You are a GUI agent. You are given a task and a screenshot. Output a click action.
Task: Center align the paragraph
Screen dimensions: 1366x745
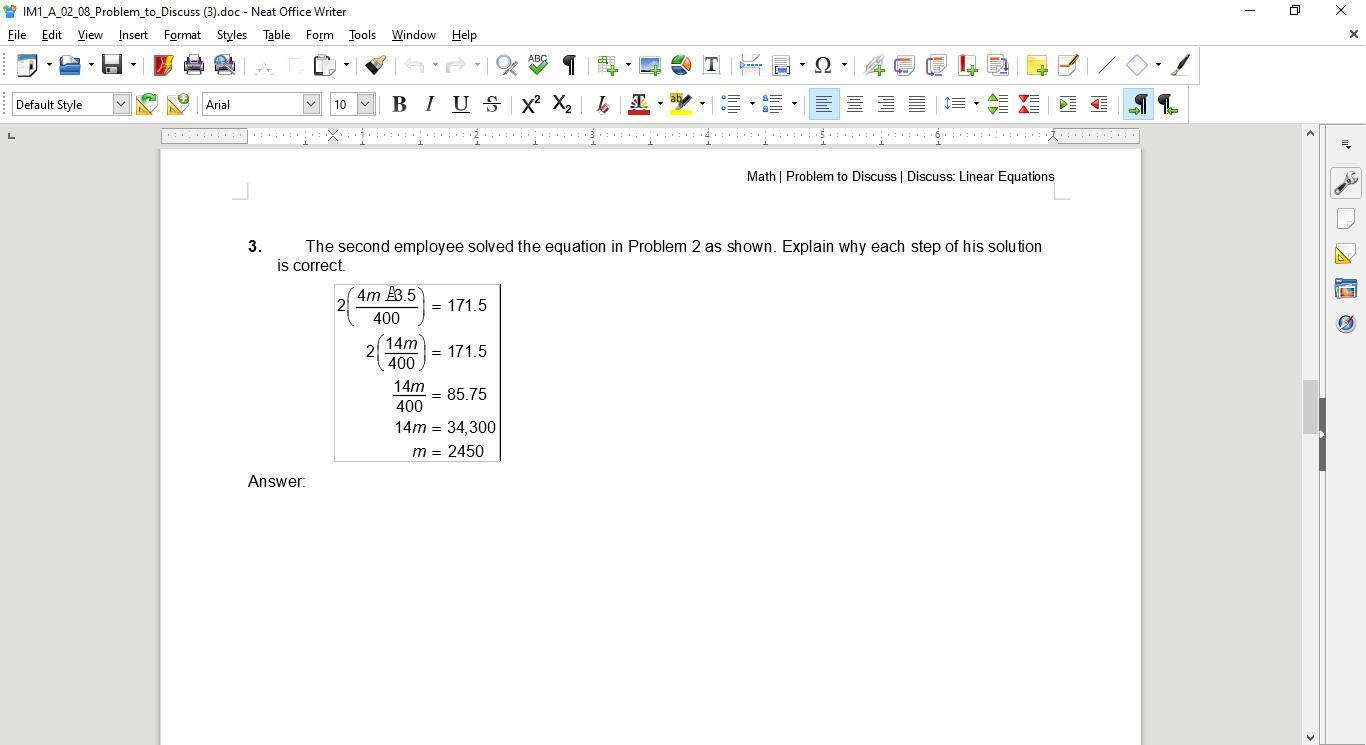855,104
